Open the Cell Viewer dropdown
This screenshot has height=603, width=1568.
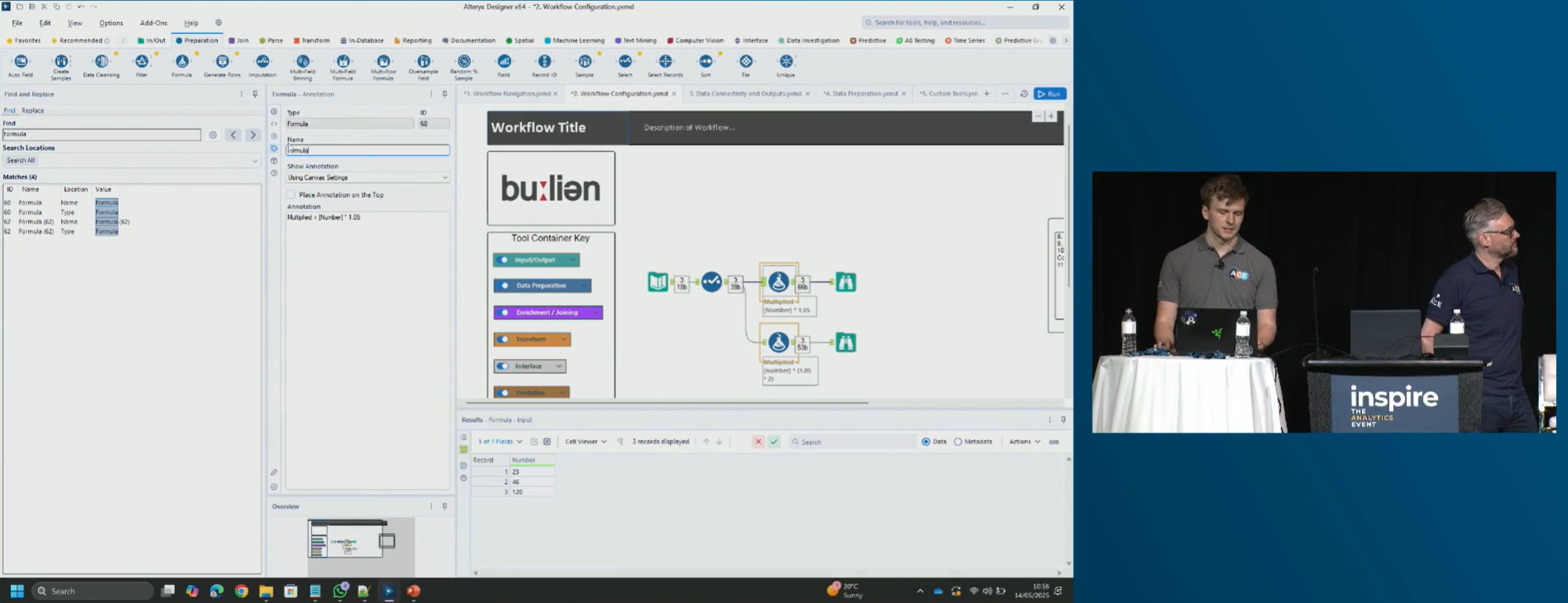586,441
